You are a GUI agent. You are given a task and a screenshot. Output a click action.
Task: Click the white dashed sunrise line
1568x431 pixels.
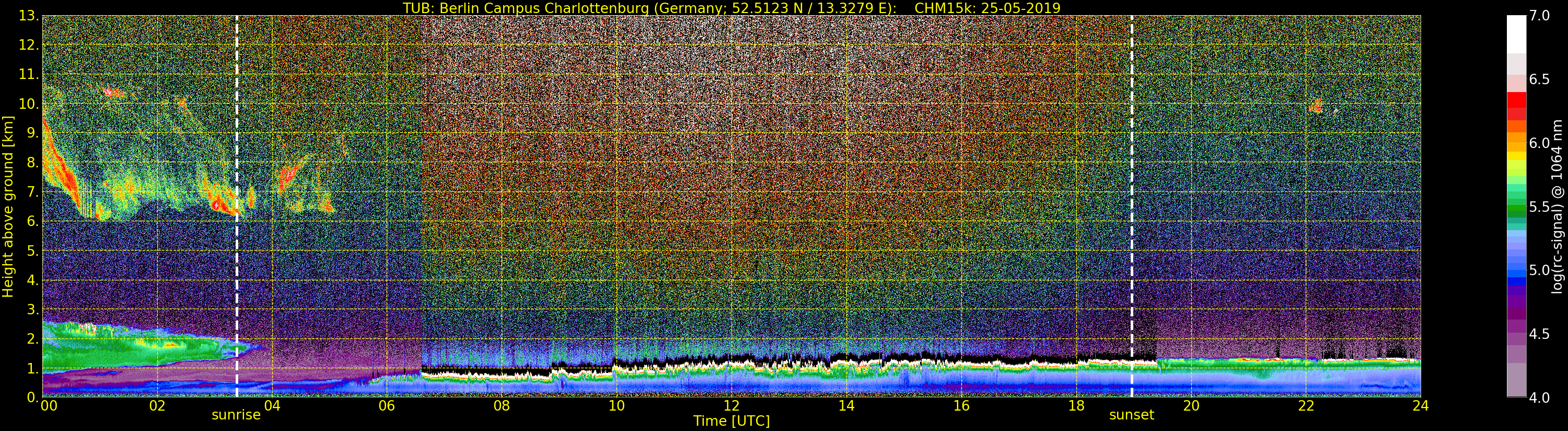237,206
